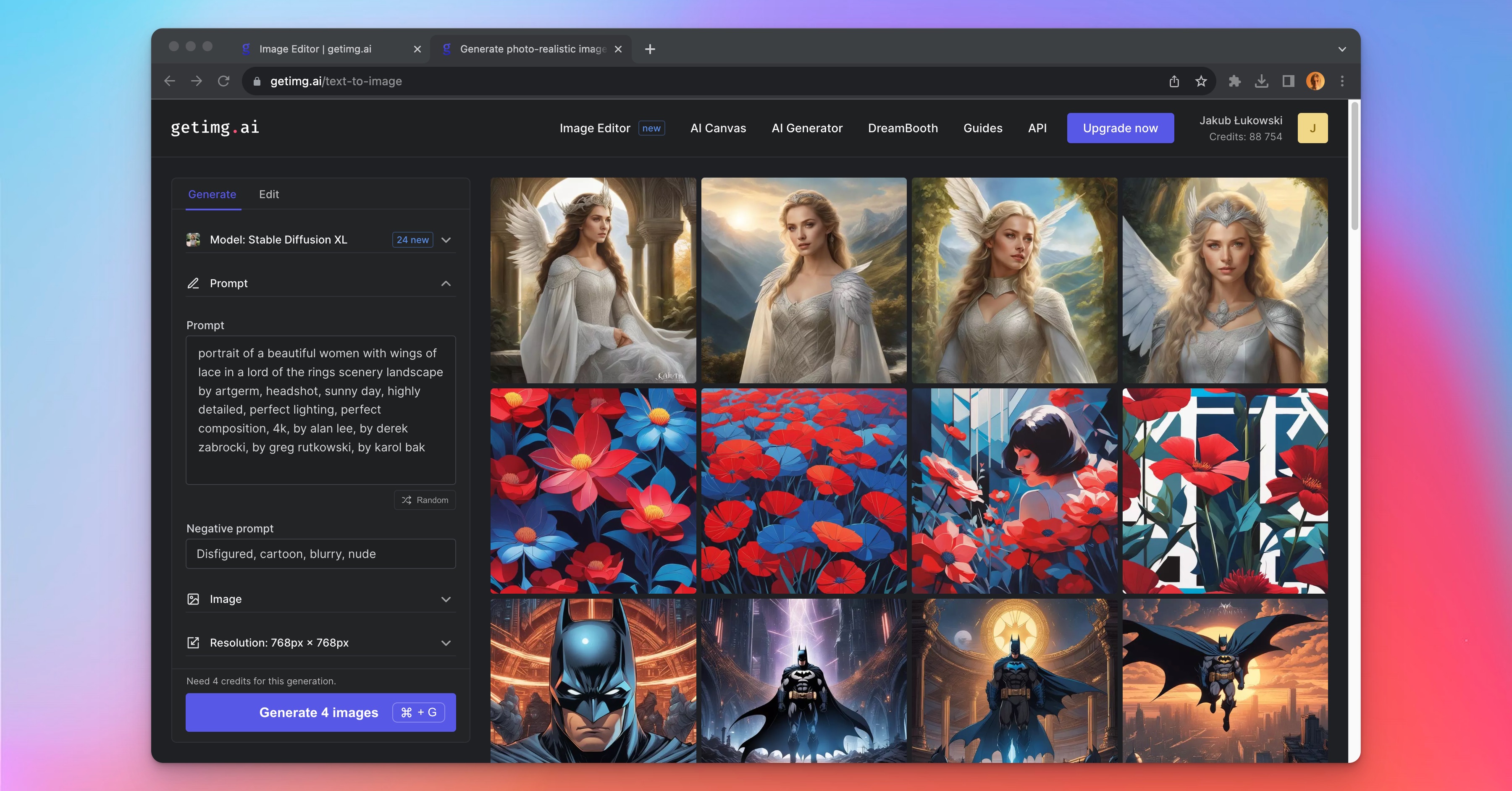Screen dimensions: 1512x791
Task: Click the Resolution crop icon
Action: coord(194,642)
